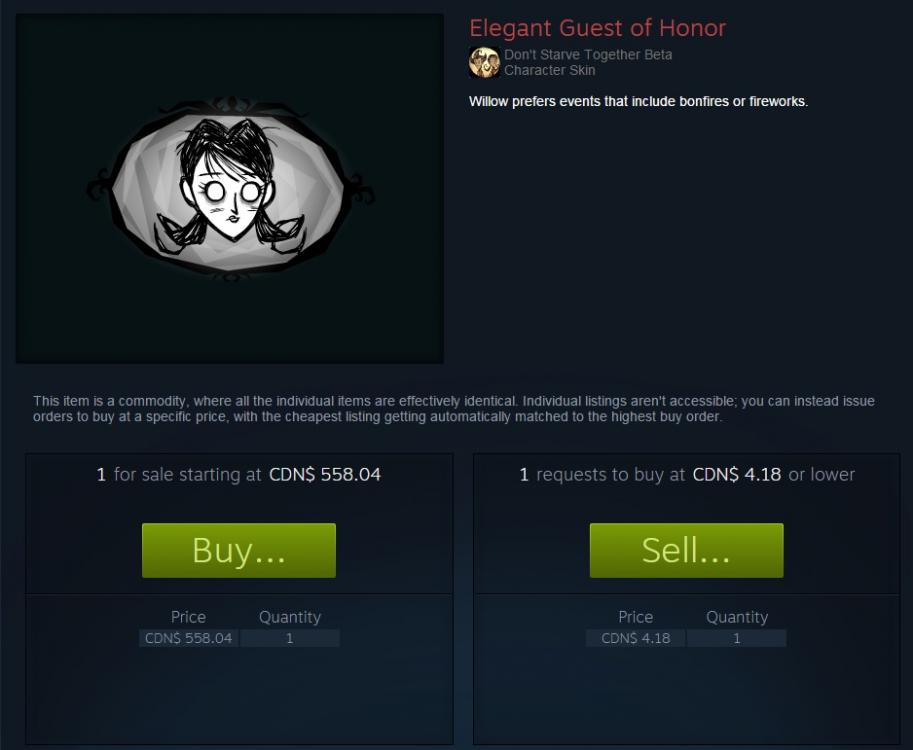The width and height of the screenshot is (913, 750).
Task: Click the Quantity header under the Sell button
Action: [x=737, y=617]
